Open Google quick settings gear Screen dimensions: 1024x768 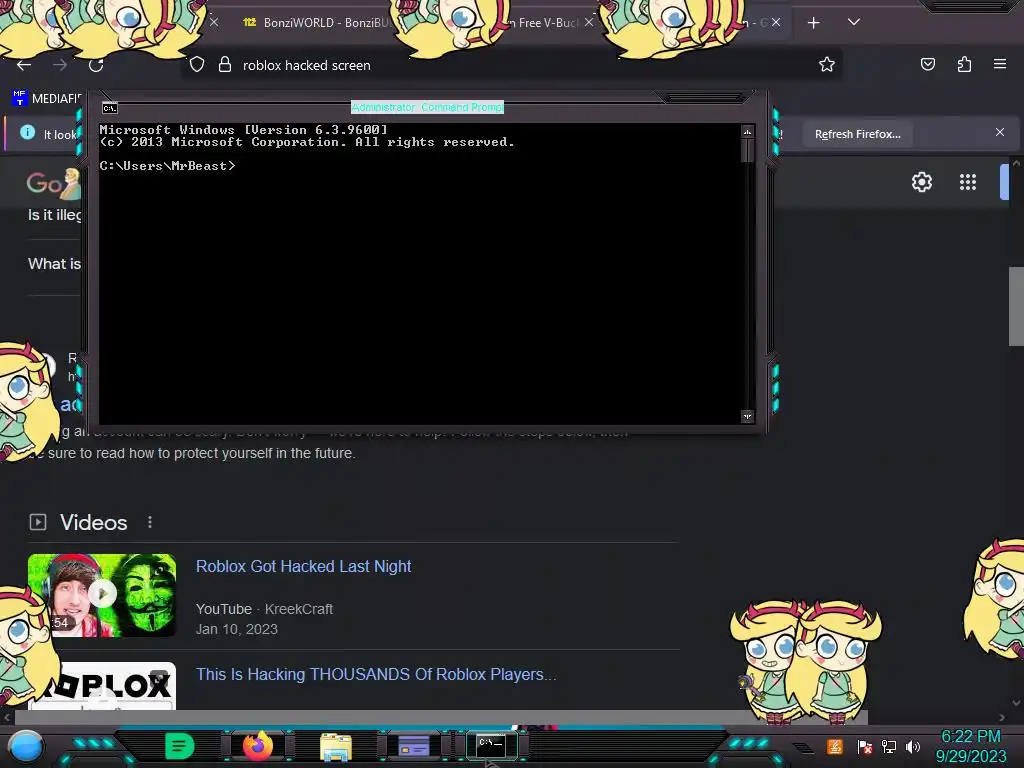(x=921, y=182)
